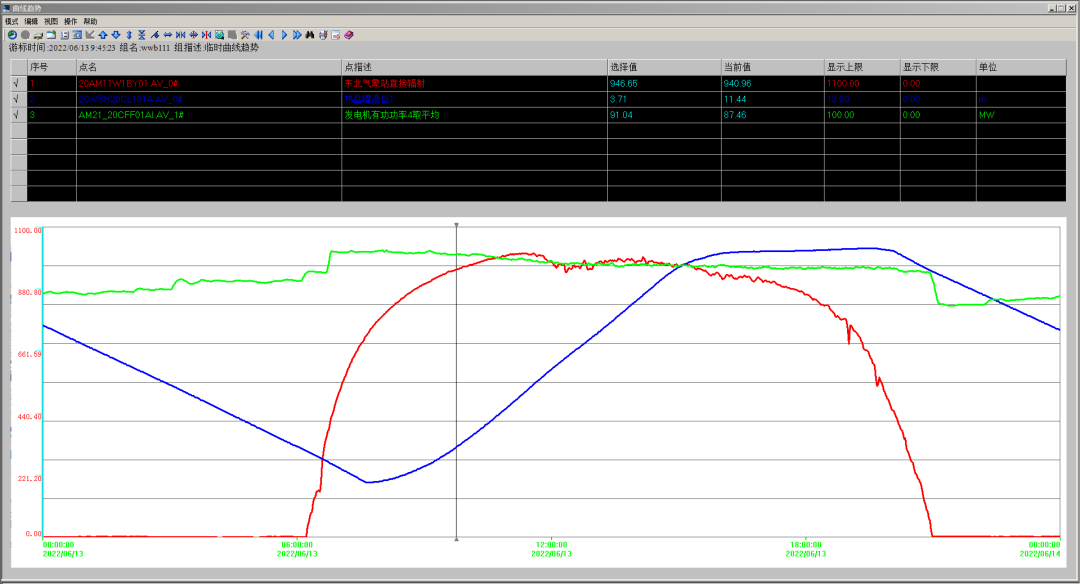Click the 单位 column header
This screenshot has height=584, width=1080.
tap(1021, 67)
